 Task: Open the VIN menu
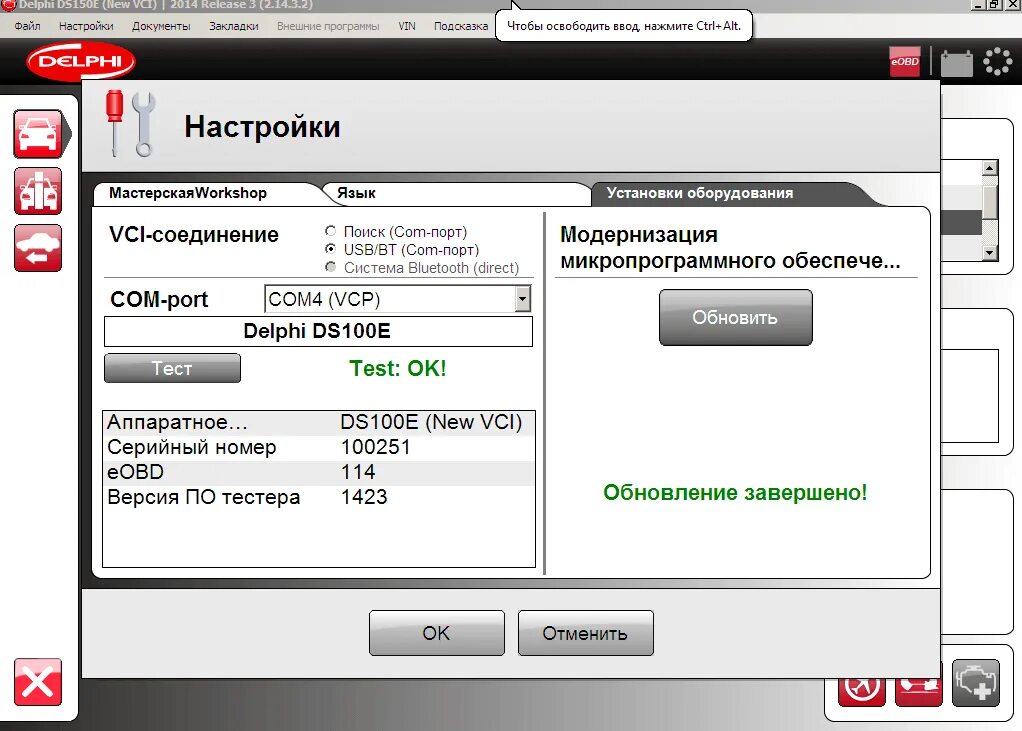407,26
